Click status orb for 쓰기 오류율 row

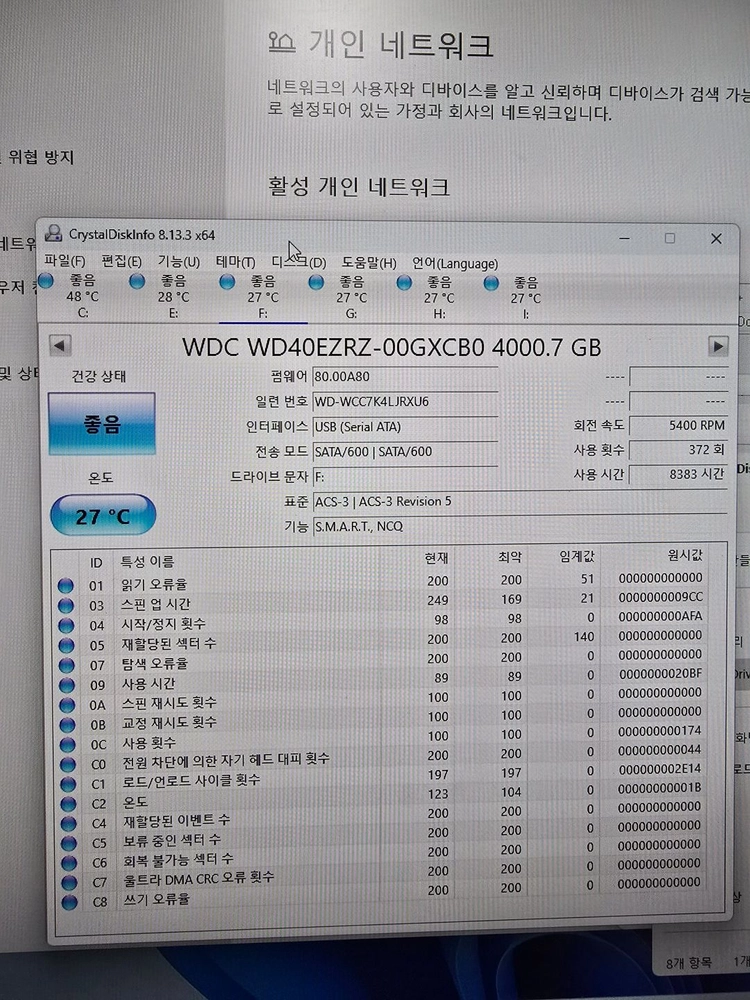(x=70, y=902)
